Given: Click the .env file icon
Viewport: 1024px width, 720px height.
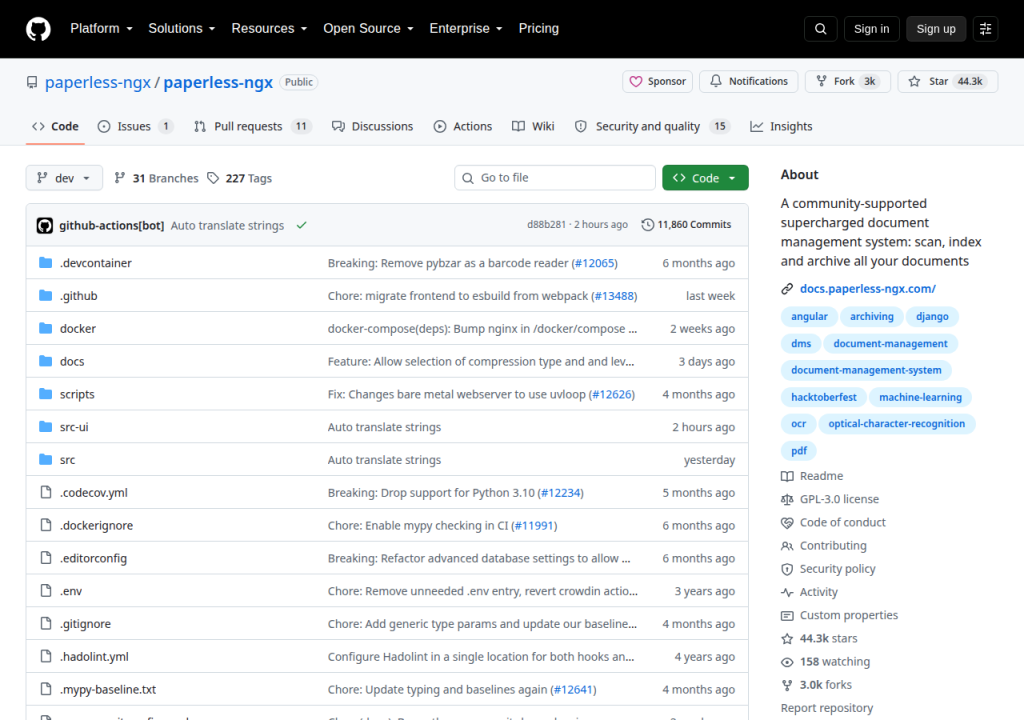Looking at the screenshot, I should (46, 591).
